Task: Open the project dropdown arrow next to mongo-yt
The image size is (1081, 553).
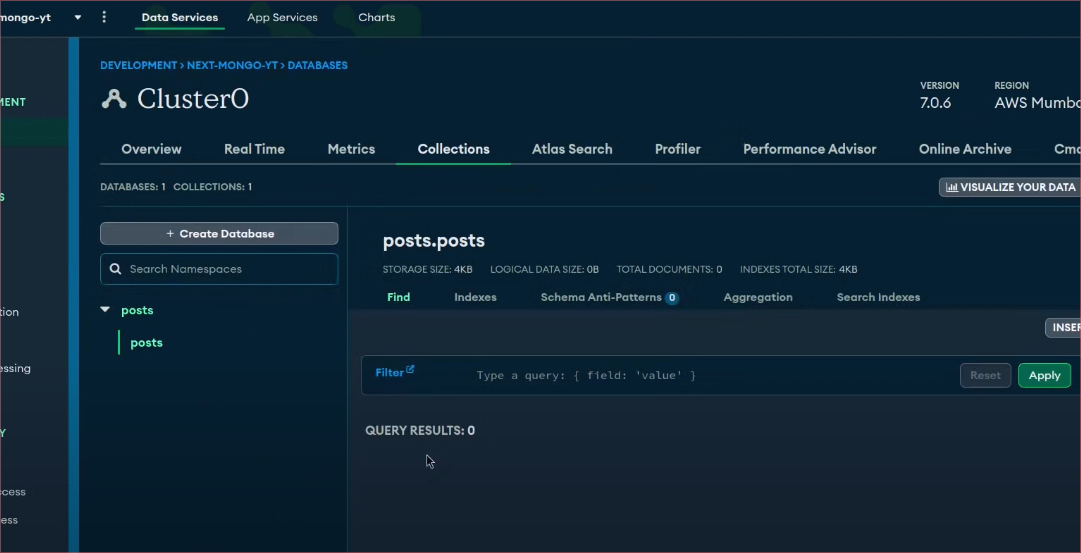Action: [78, 17]
